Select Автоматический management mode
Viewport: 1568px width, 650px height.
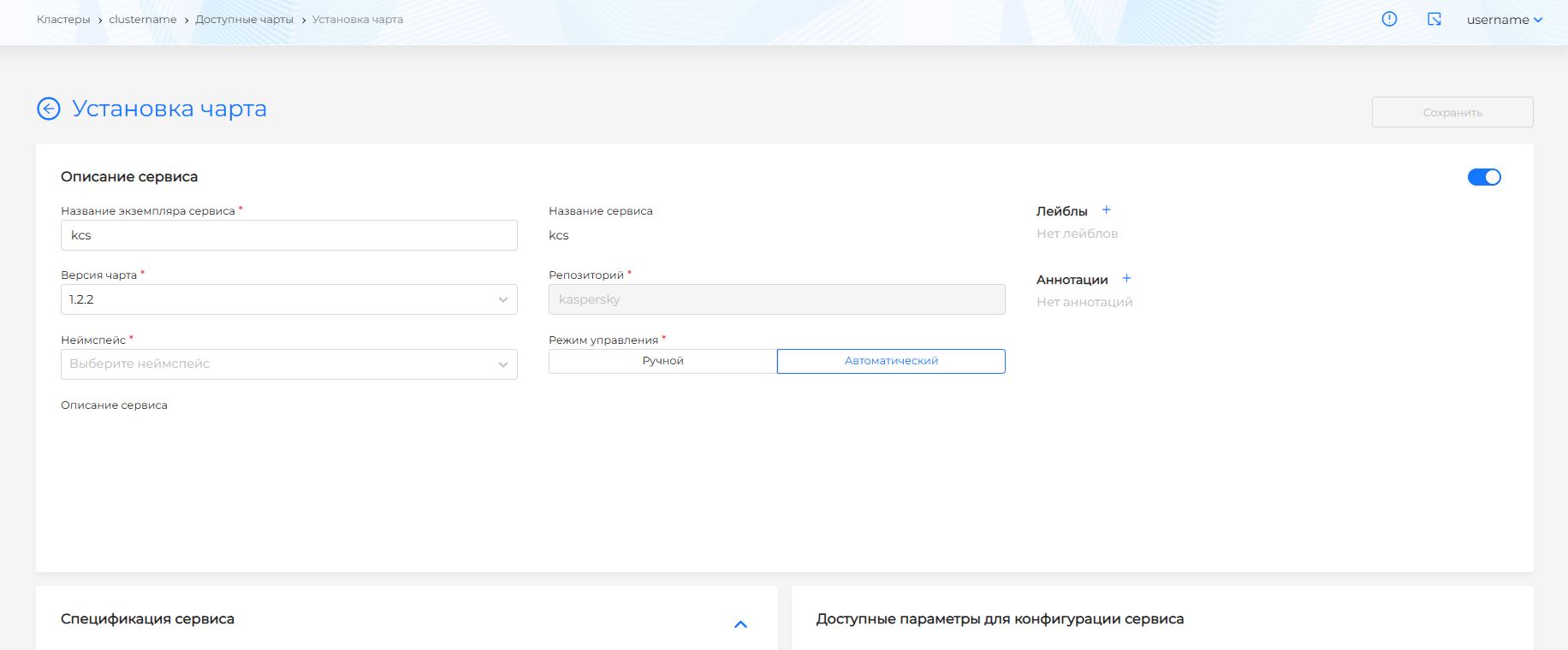click(x=891, y=361)
